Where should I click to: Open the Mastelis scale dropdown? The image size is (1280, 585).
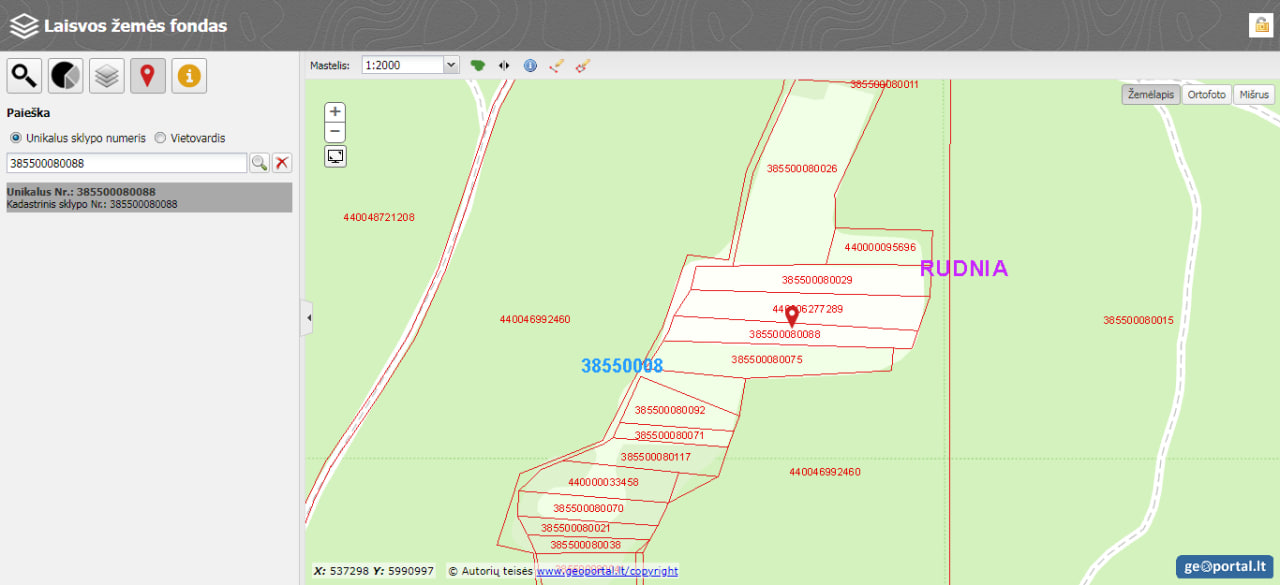pyautogui.click(x=410, y=65)
